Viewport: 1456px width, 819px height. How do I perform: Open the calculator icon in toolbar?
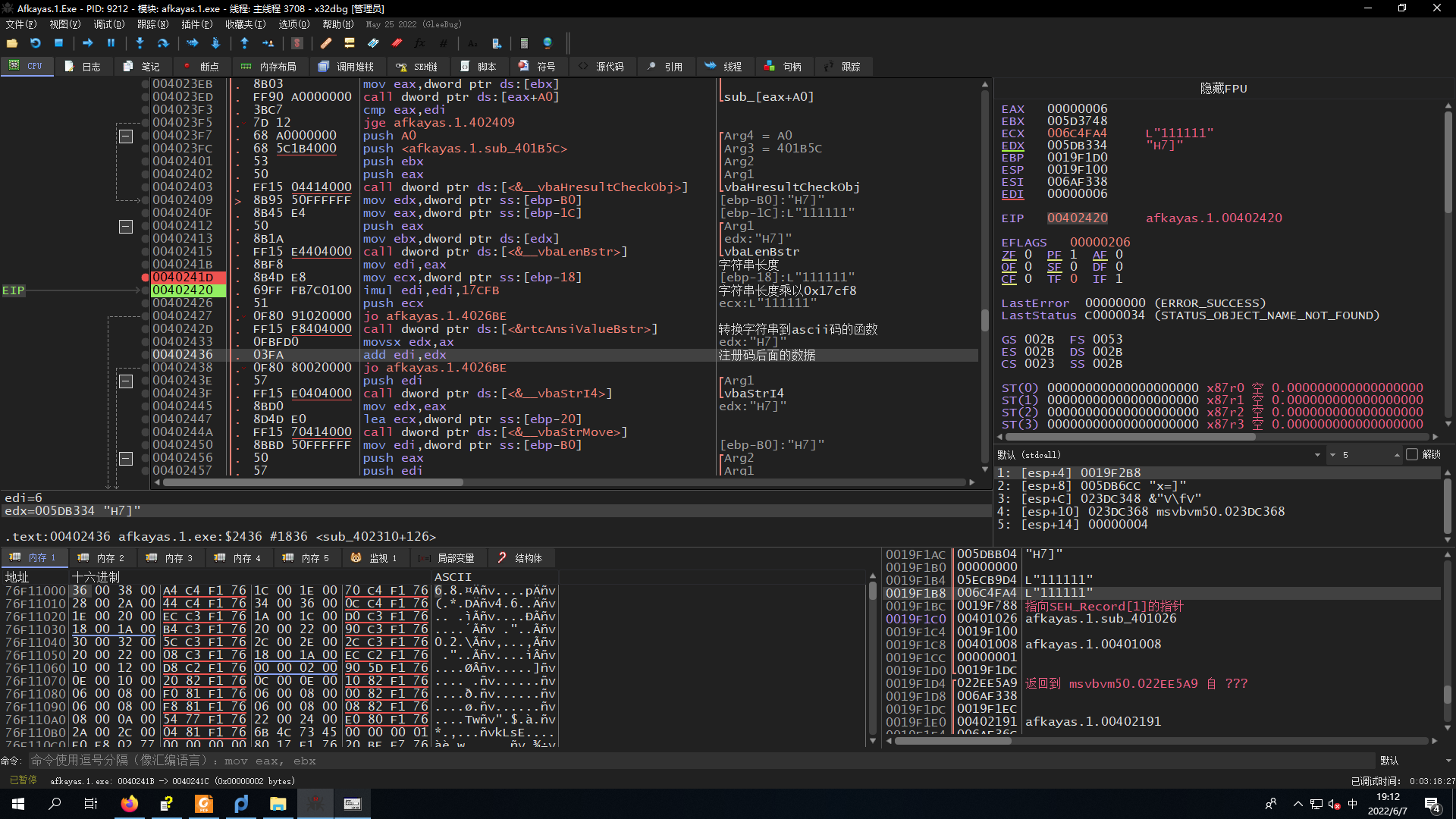click(x=524, y=43)
